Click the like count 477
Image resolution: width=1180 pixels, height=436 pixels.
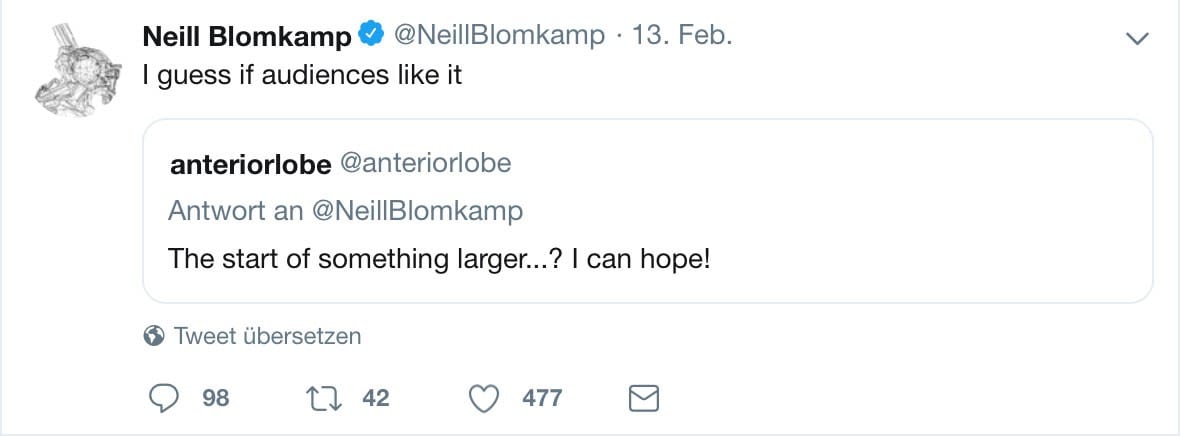click(542, 398)
